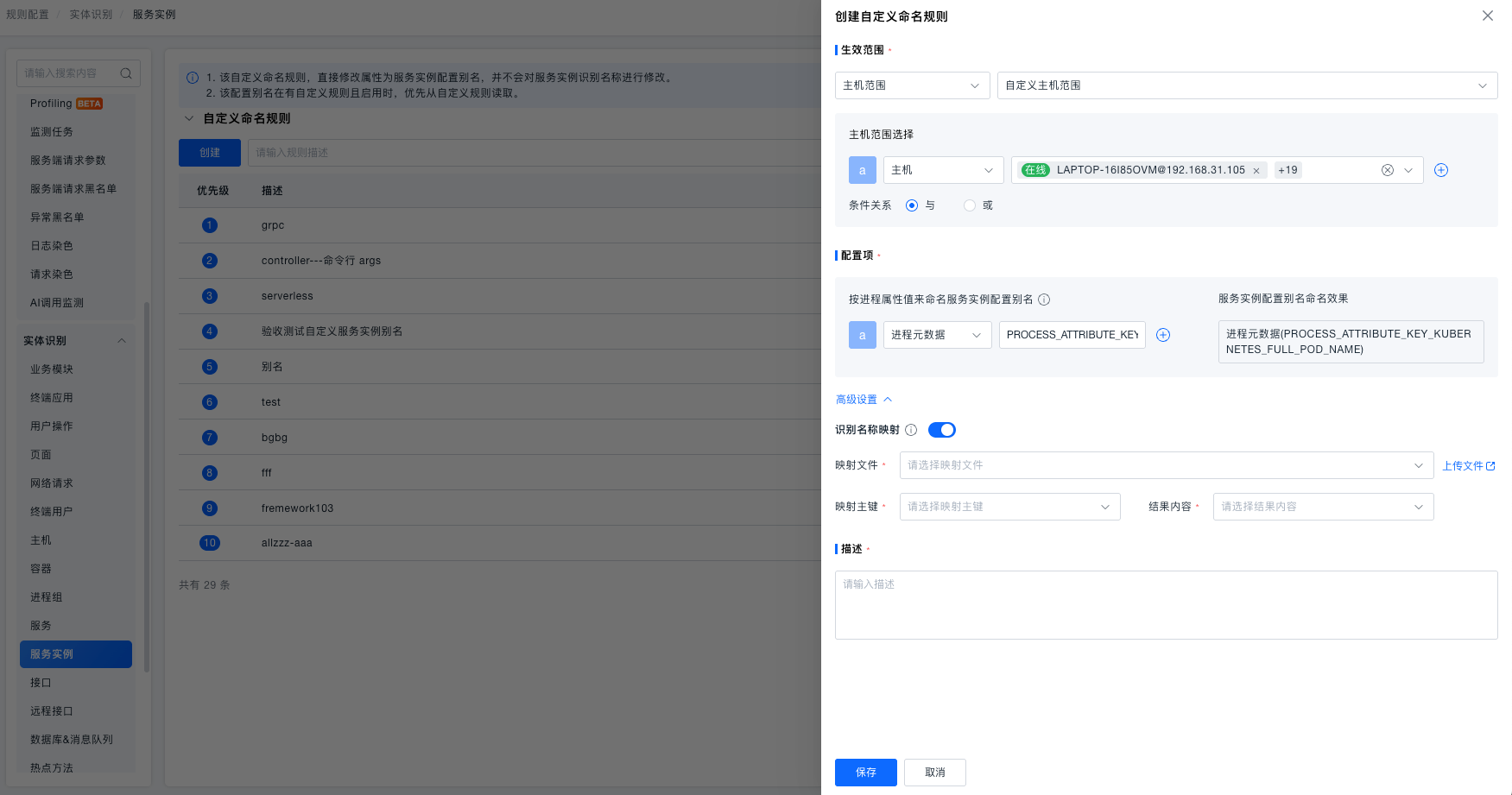The image size is (1512, 795).
Task: Show info tooltip for 识别名称映射
Action: [x=911, y=430]
